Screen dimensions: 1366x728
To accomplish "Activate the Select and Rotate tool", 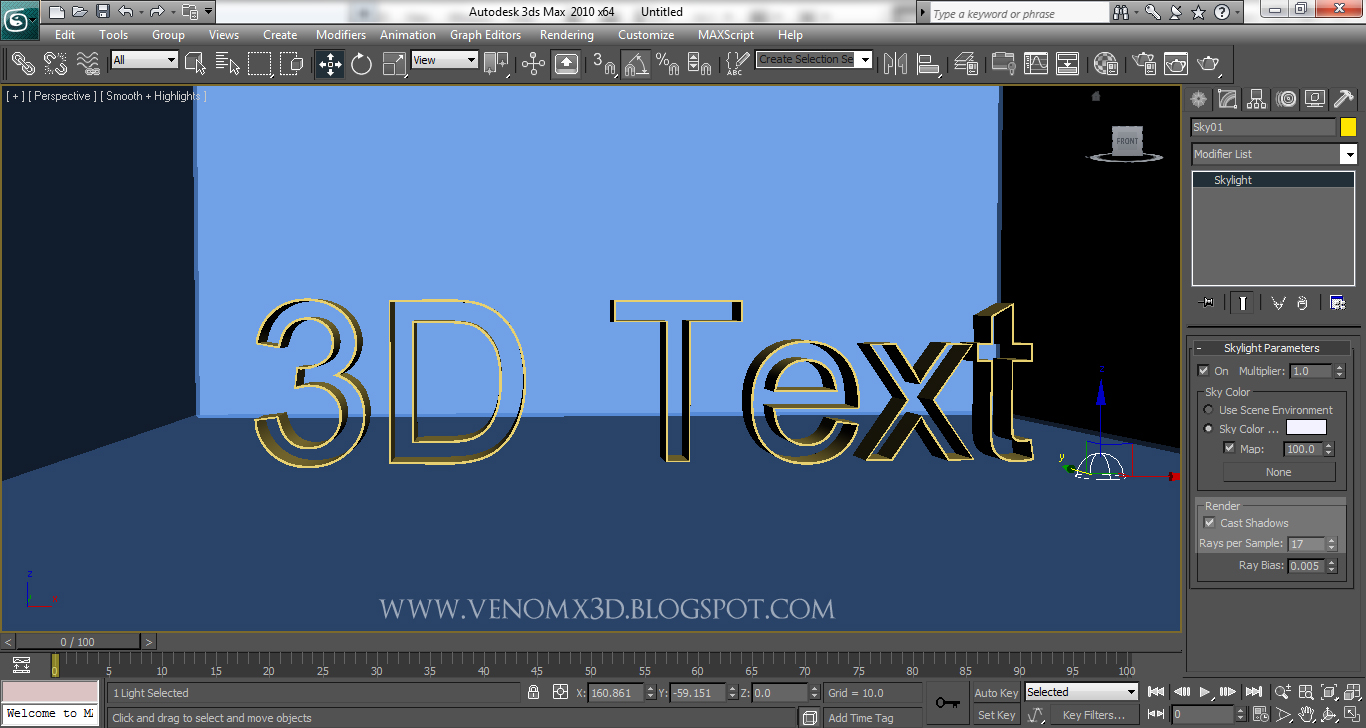I will click(361, 63).
